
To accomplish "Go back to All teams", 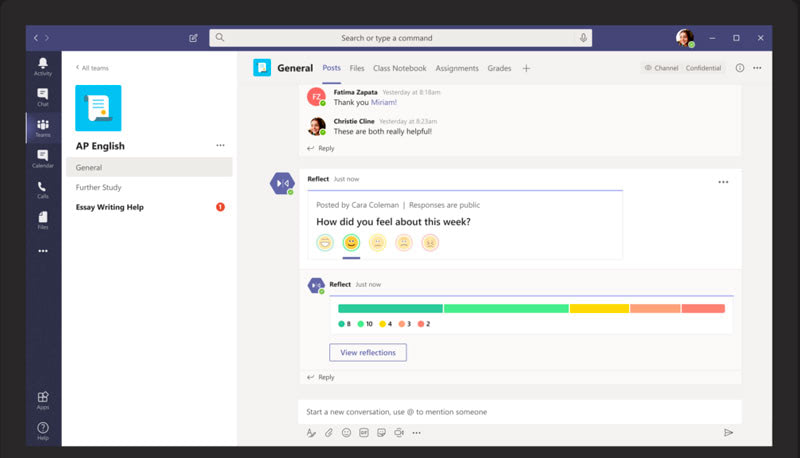I will coord(92,68).
